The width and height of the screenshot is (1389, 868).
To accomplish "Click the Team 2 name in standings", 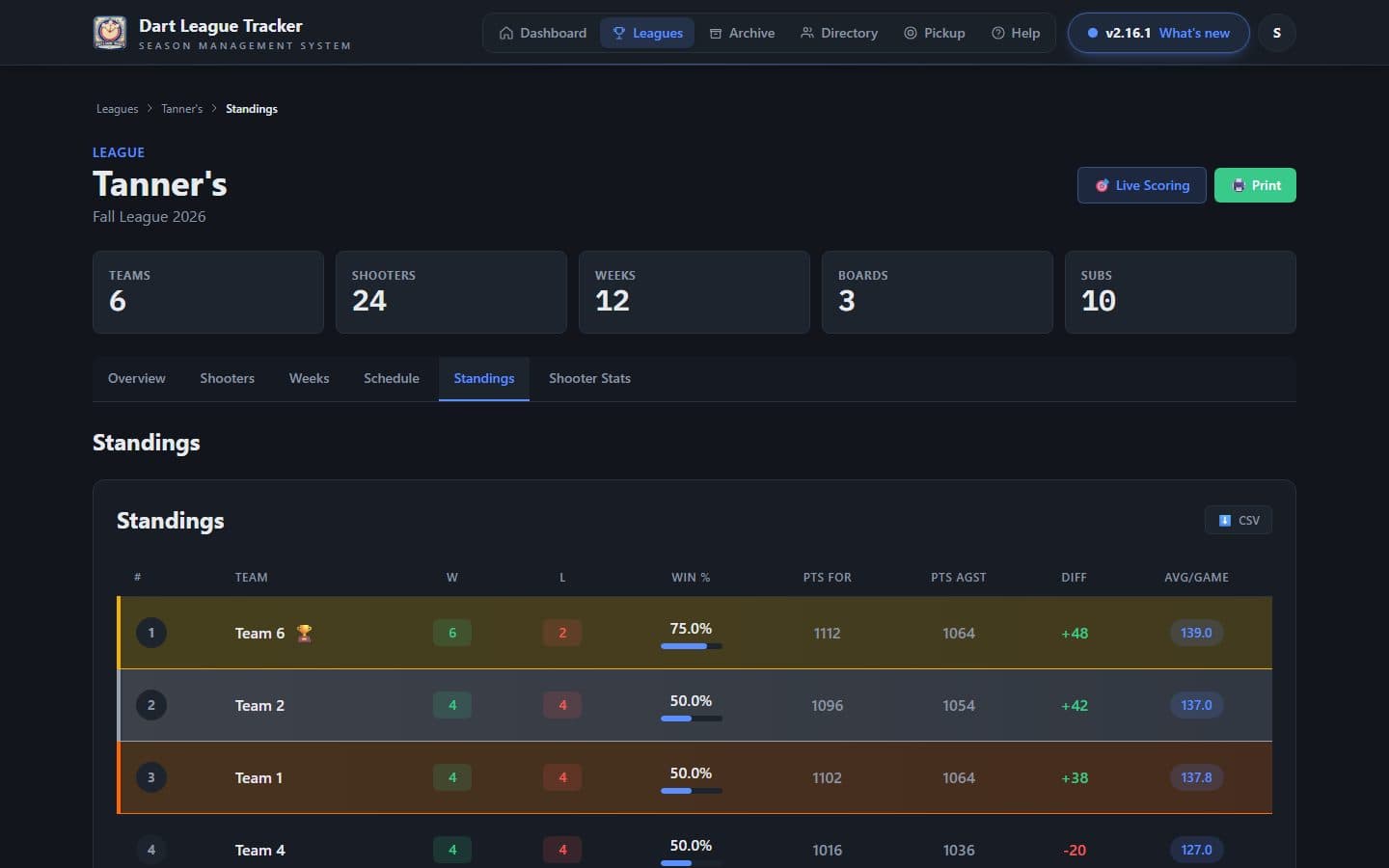I will pyautogui.click(x=260, y=705).
